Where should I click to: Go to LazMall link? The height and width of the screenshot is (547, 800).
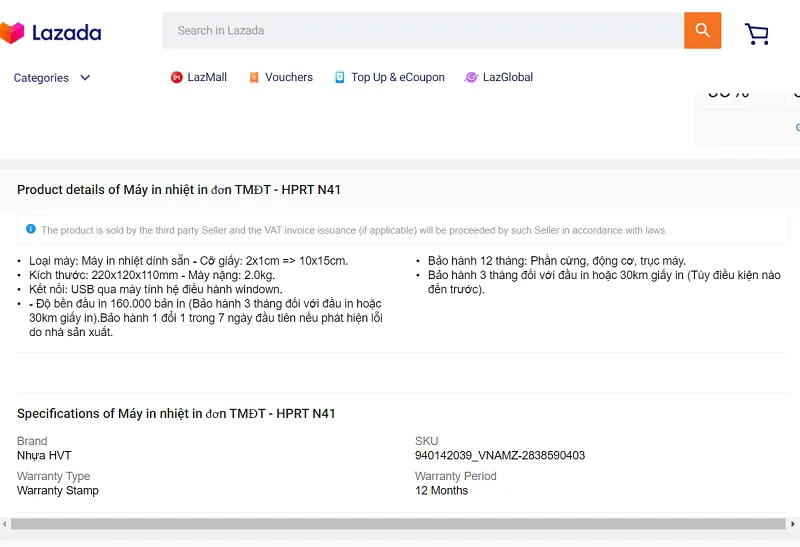pos(207,77)
